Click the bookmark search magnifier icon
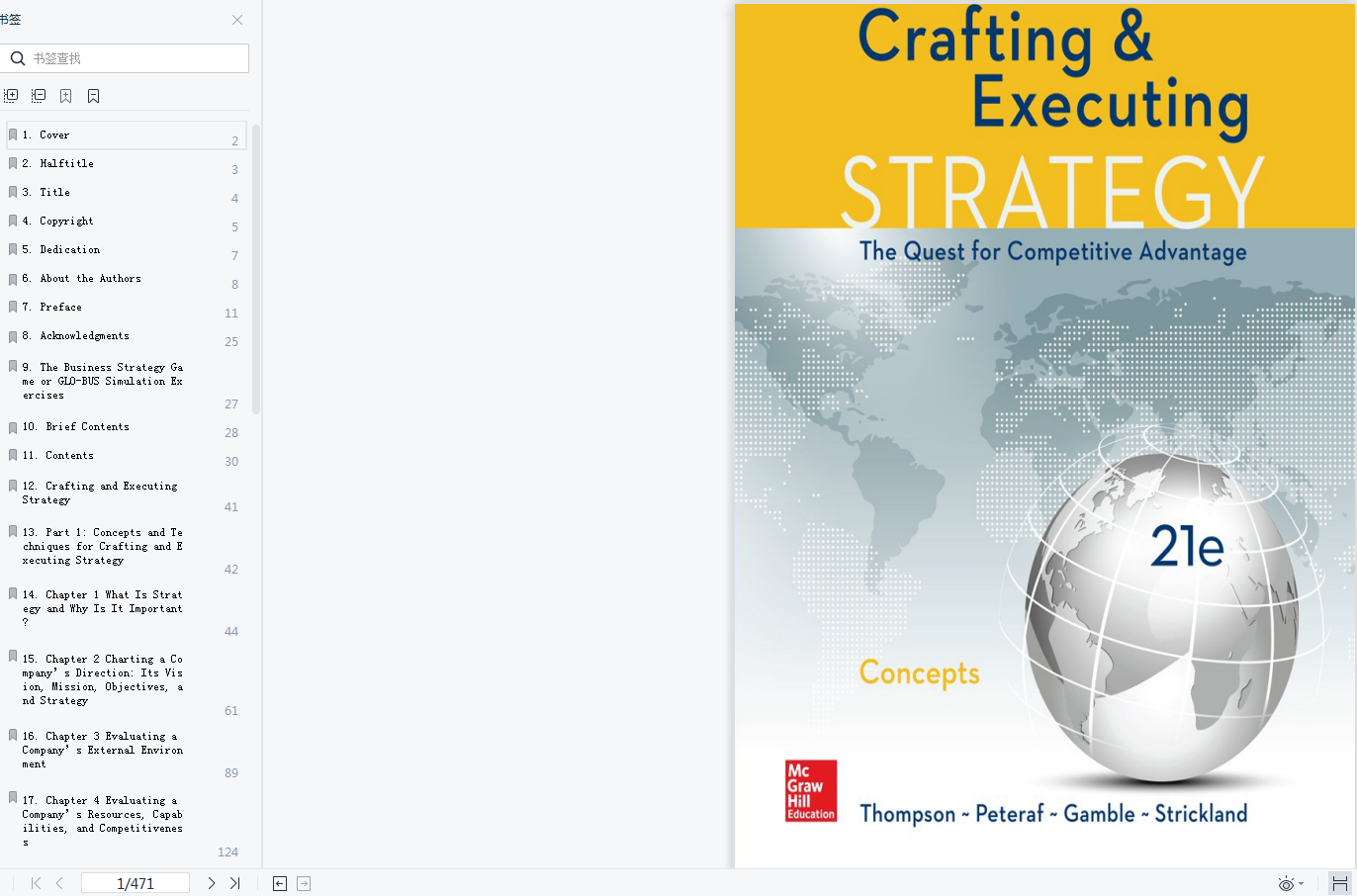1357x896 pixels. 17,58
